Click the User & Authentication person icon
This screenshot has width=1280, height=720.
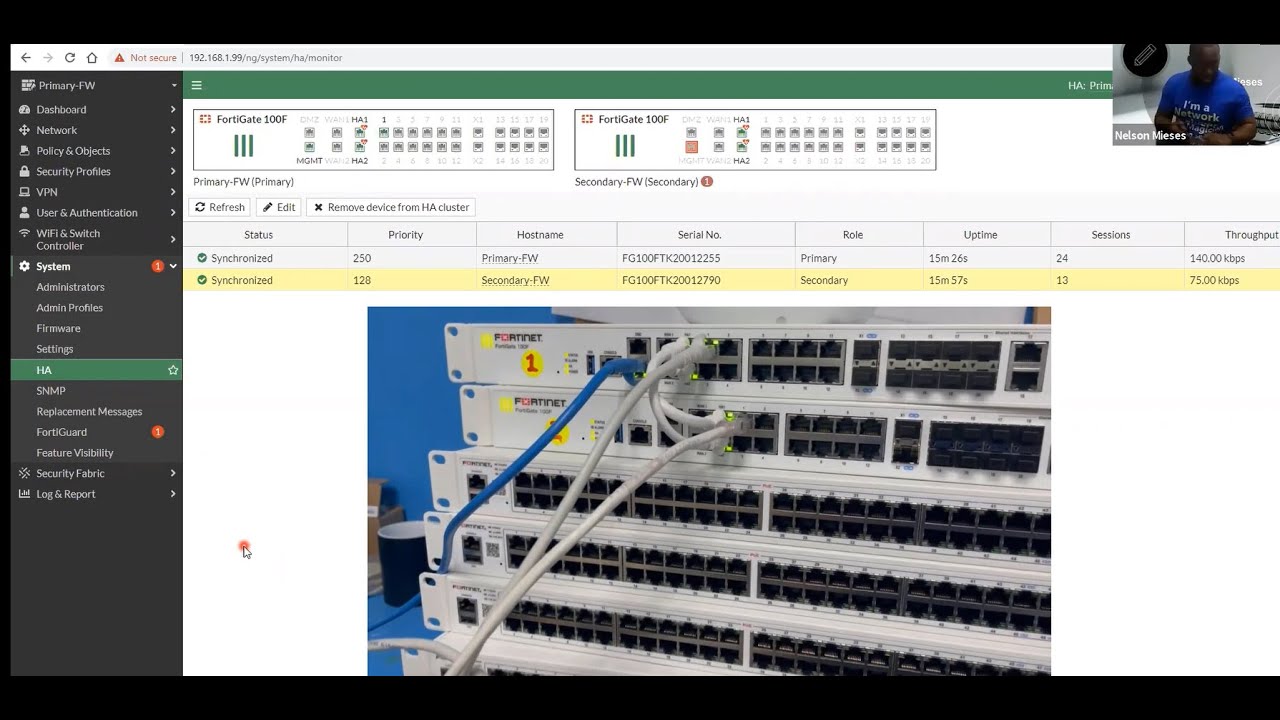(25, 212)
